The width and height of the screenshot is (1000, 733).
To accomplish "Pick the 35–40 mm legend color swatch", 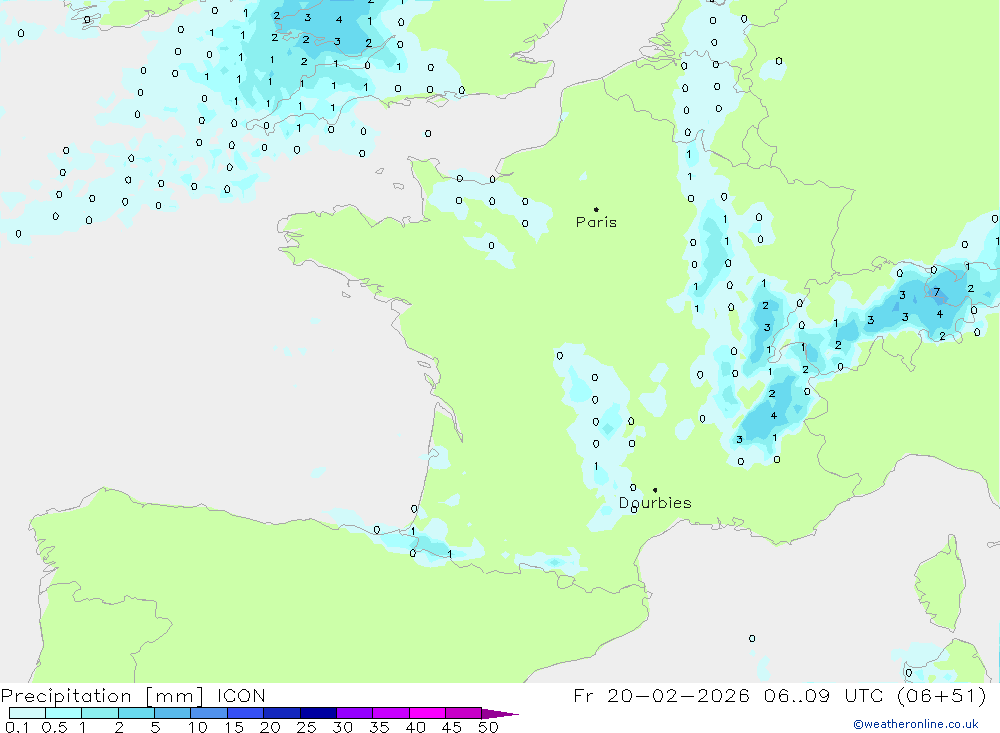I will click(391, 713).
